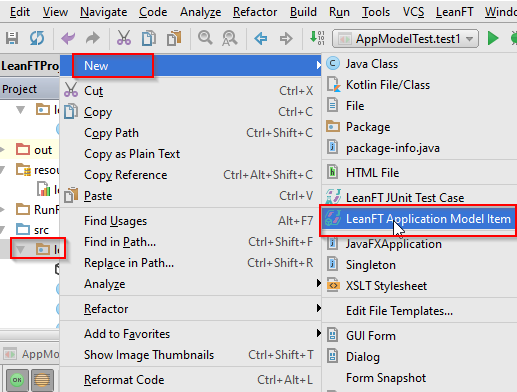Click the green OK status button
The height and width of the screenshot is (392, 517).
click(17, 379)
